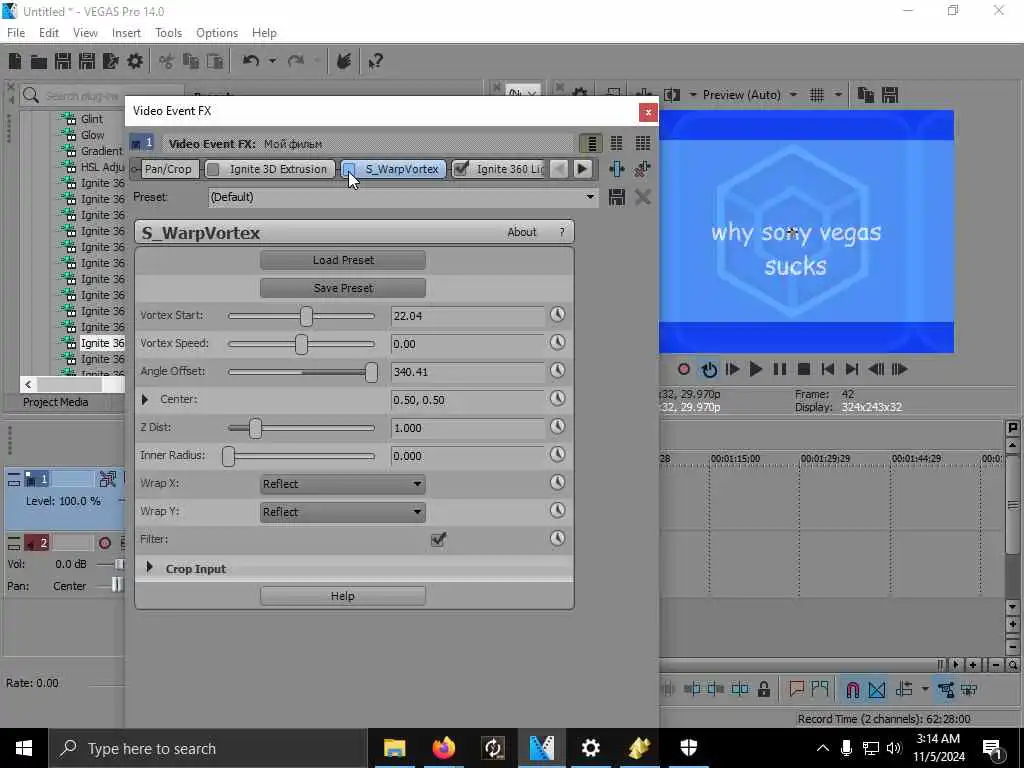Toggle the Ignite 3D Extrusion effect checkbox
1024x768 pixels.
(213, 170)
